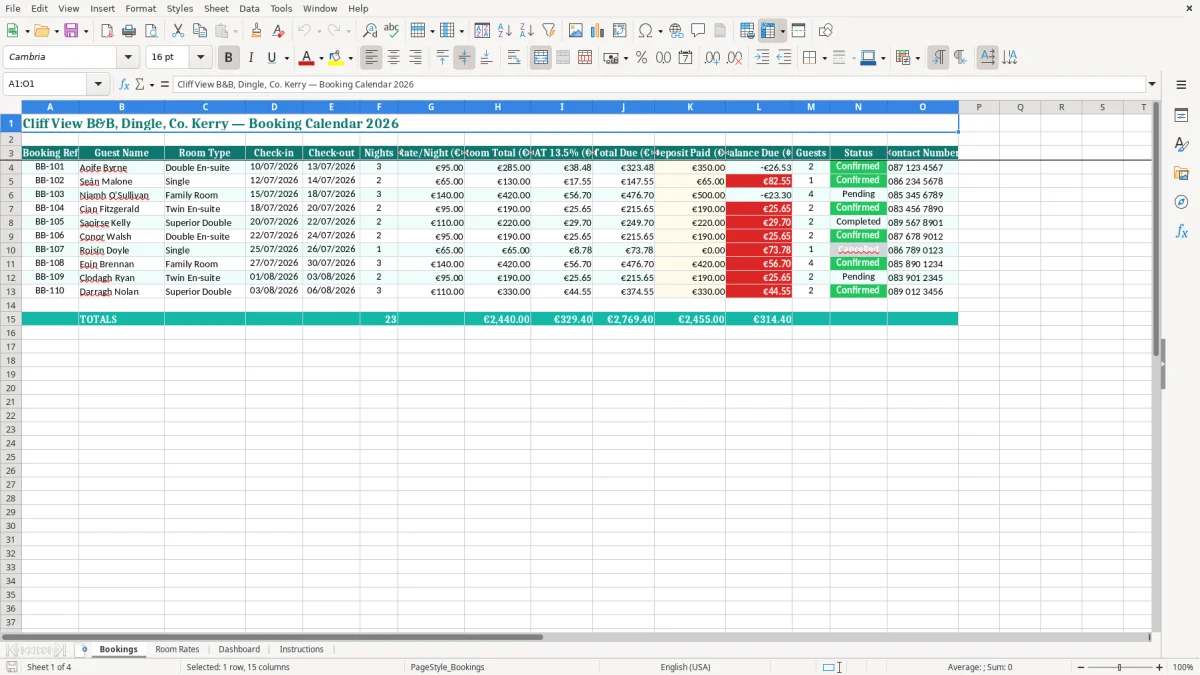
Task: Sort descending Z to A
Action: pyautogui.click(x=527, y=31)
